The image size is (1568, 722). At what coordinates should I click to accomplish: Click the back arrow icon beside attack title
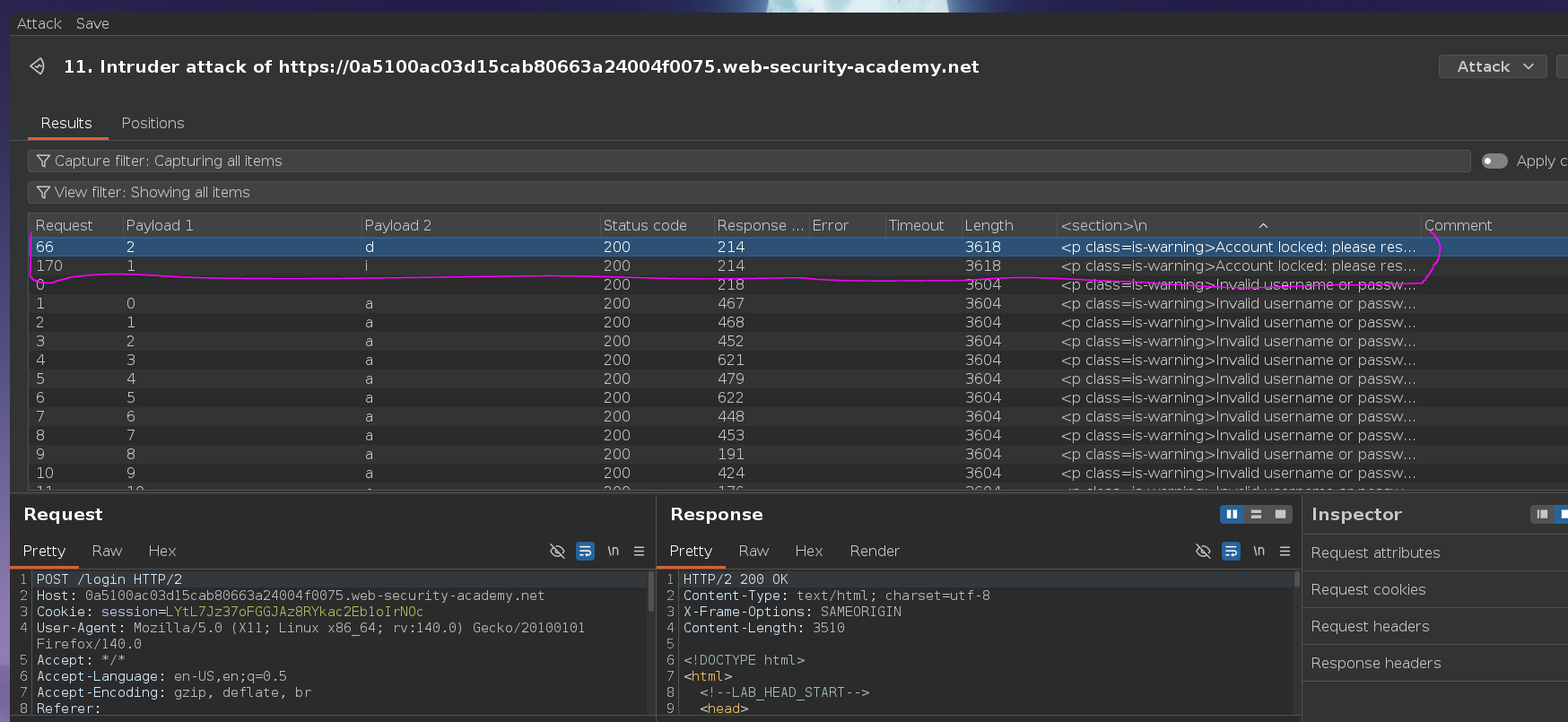click(x=37, y=66)
